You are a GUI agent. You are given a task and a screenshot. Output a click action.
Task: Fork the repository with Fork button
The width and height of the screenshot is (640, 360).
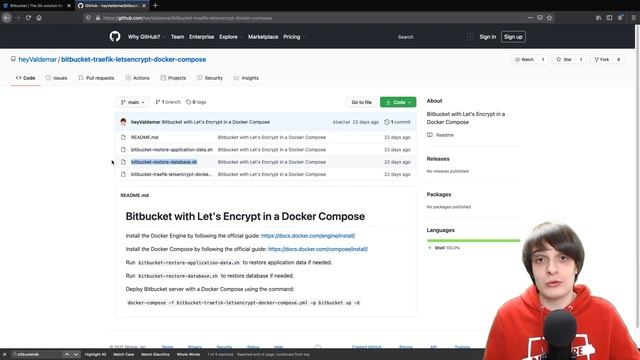[602, 60]
